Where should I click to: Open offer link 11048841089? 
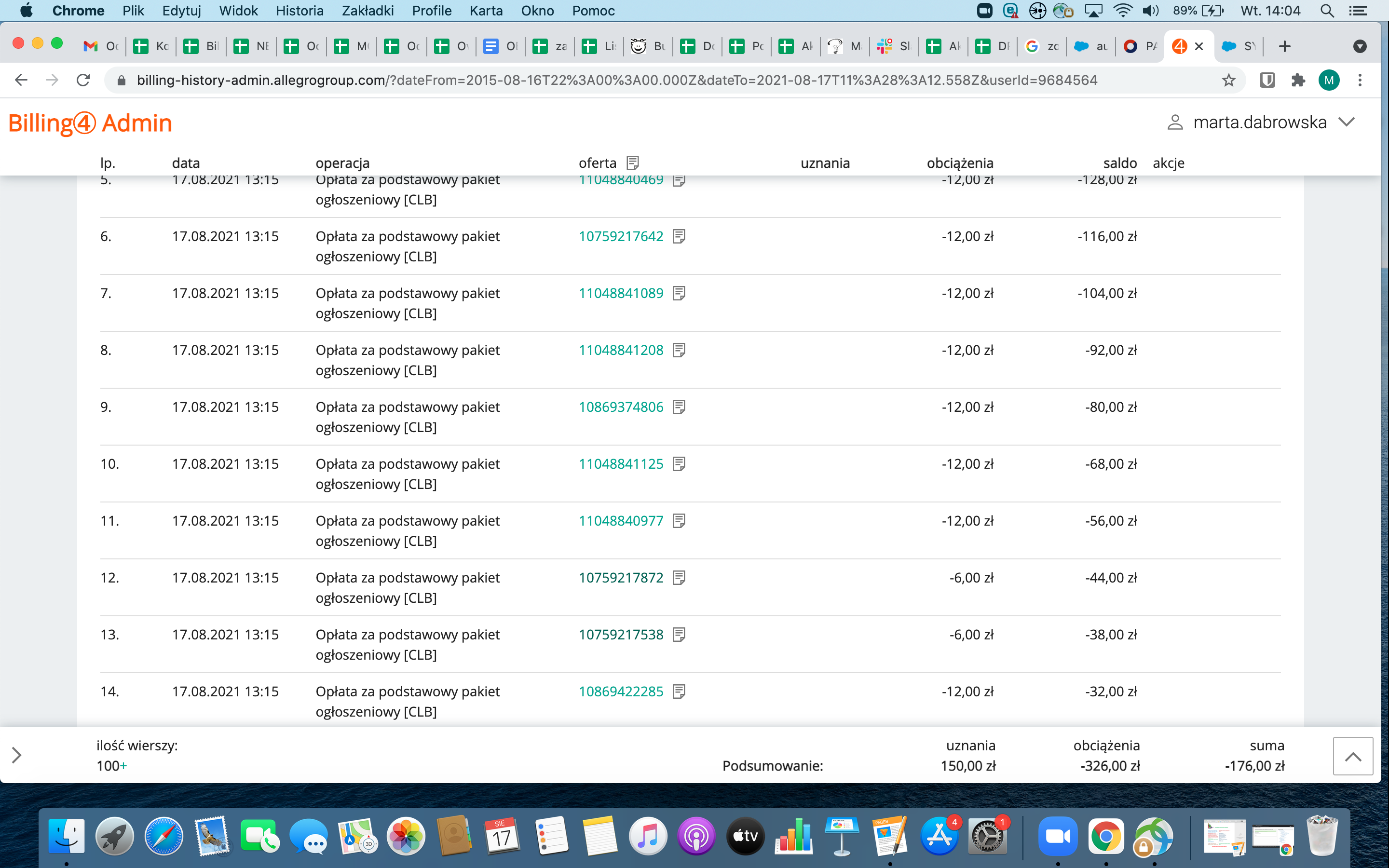[x=620, y=293]
